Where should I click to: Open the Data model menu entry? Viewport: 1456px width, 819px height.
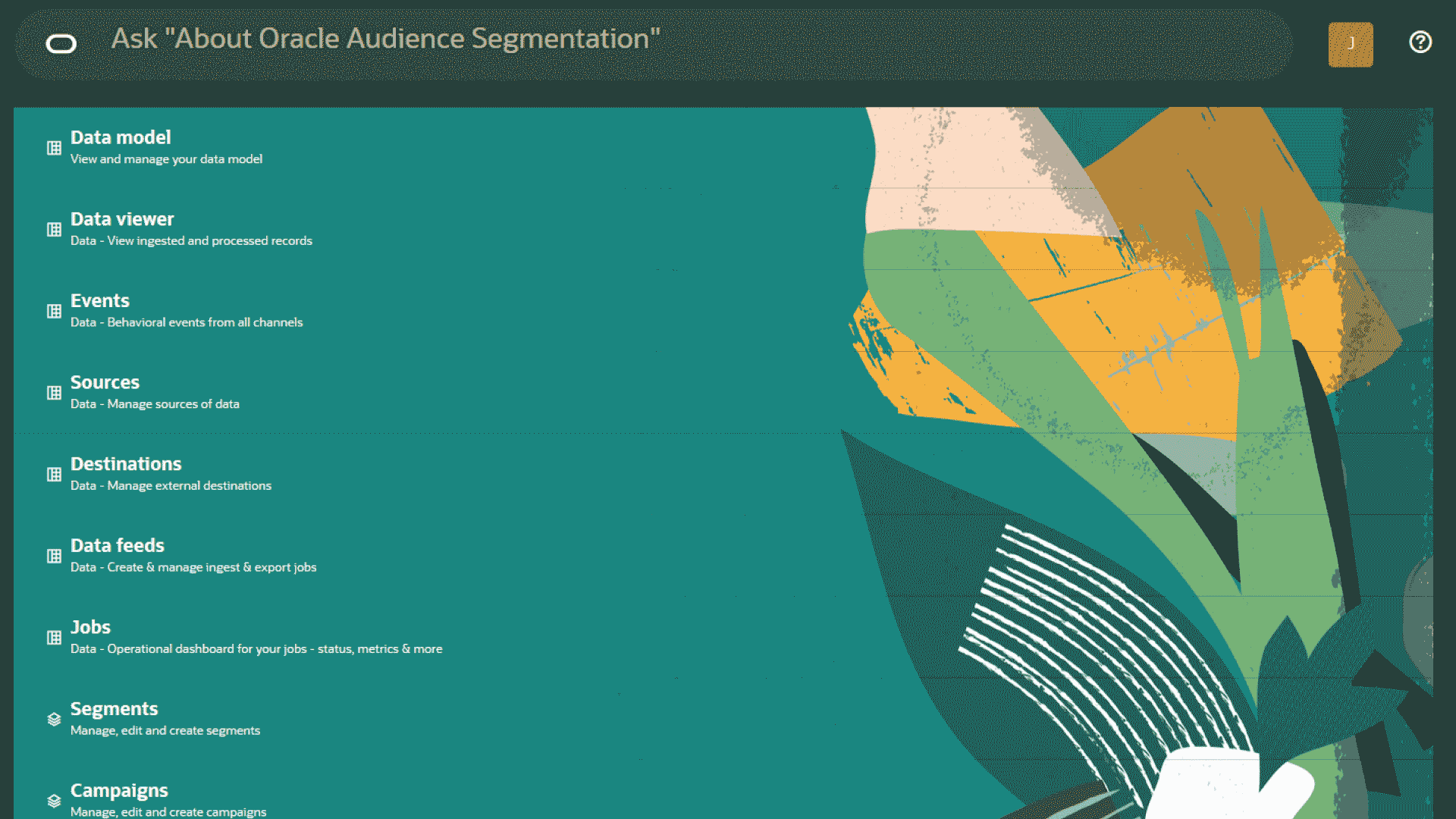click(121, 137)
